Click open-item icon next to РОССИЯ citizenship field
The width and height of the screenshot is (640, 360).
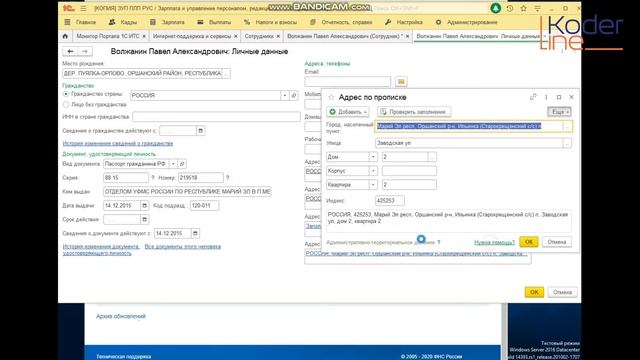293,96
